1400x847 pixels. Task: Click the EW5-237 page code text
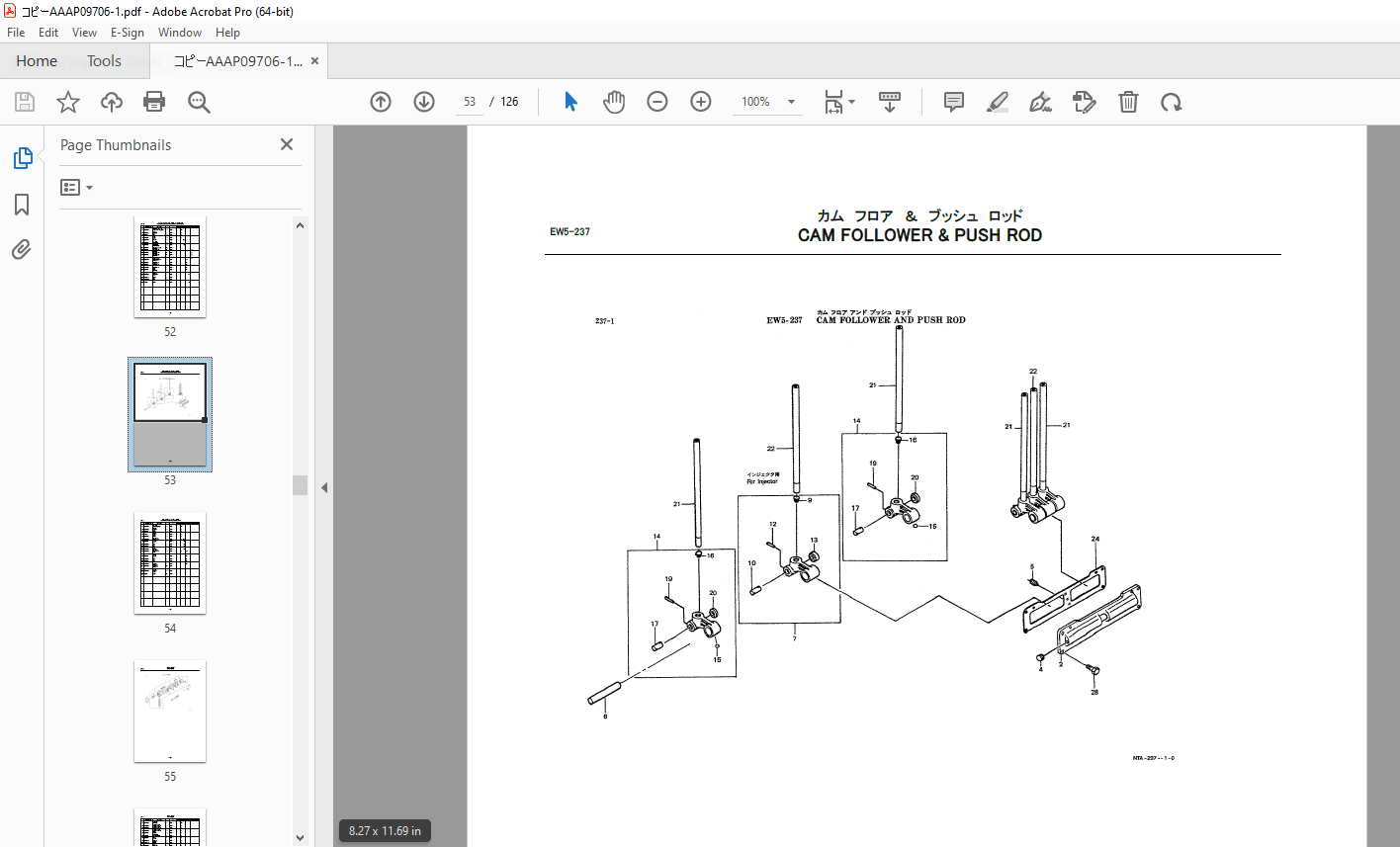coord(569,232)
